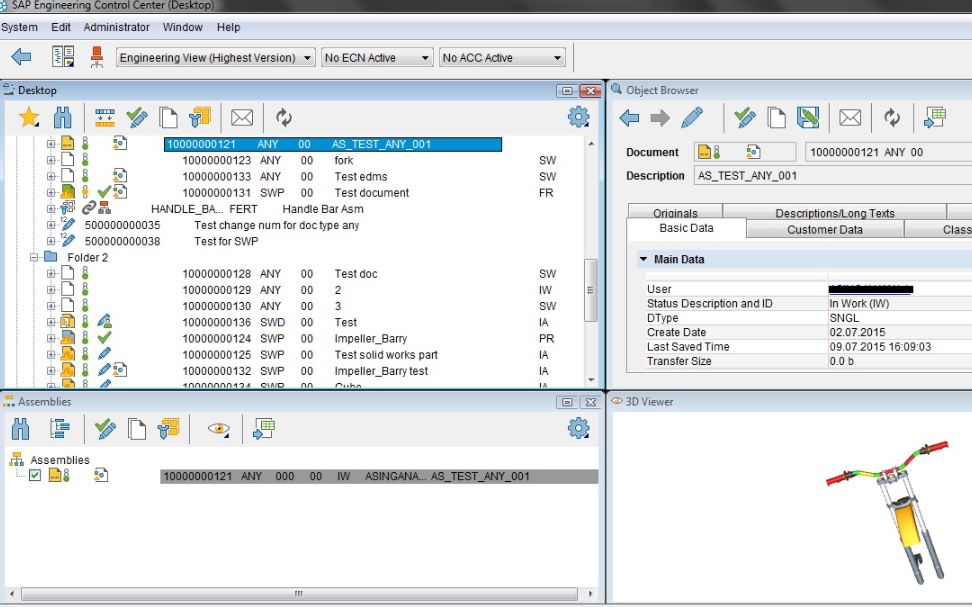This screenshot has height=607, width=972.
Task: Select the Basic Data tab
Action: (x=686, y=228)
